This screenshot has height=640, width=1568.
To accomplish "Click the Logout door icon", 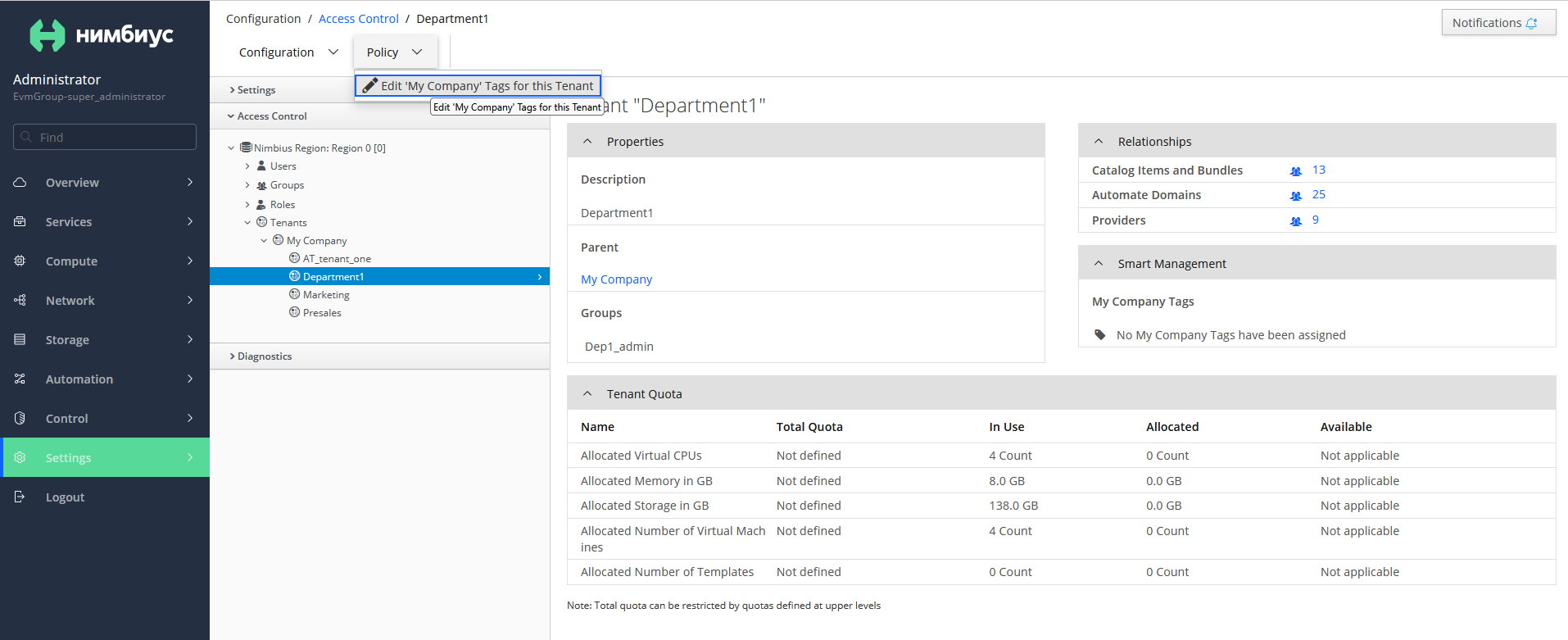I will [20, 497].
